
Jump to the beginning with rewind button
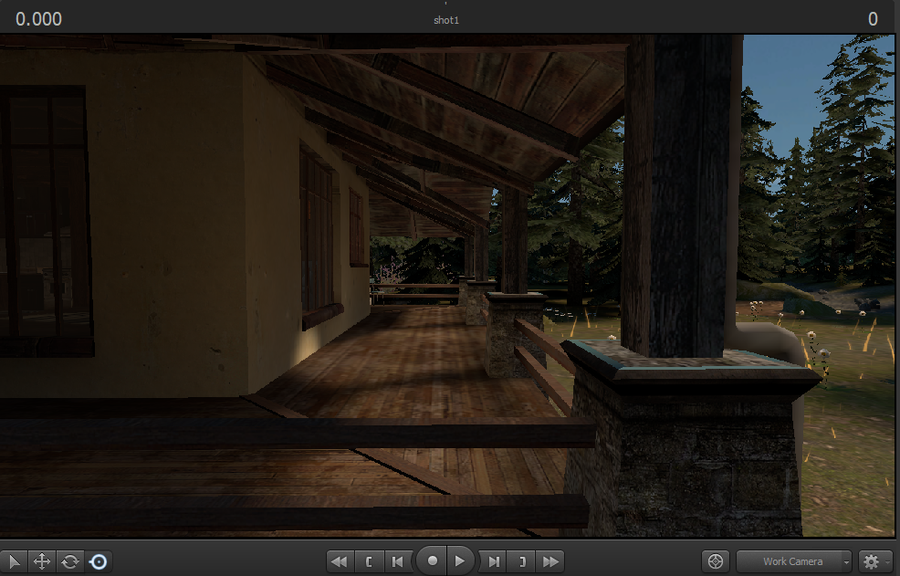click(339, 561)
